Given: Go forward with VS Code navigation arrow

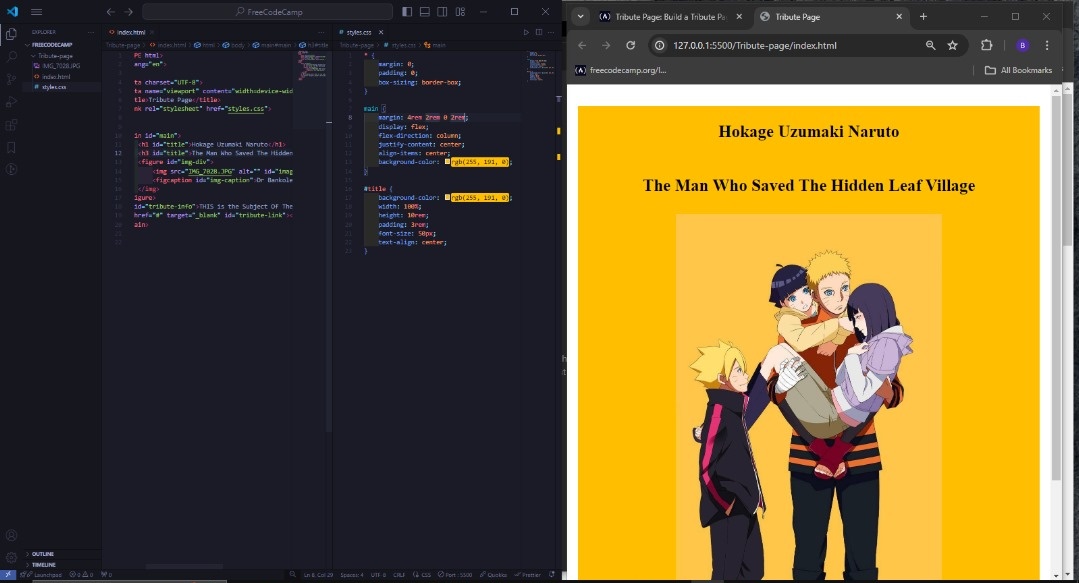Looking at the screenshot, I should tap(129, 12).
